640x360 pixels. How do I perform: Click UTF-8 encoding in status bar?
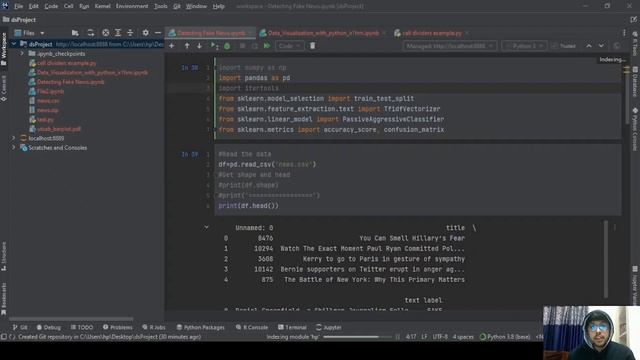440,337
